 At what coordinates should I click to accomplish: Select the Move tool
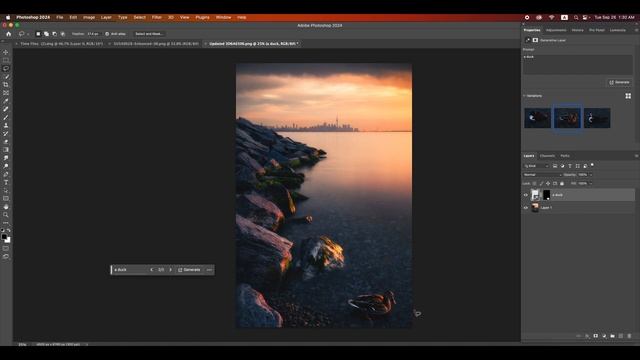point(6,52)
